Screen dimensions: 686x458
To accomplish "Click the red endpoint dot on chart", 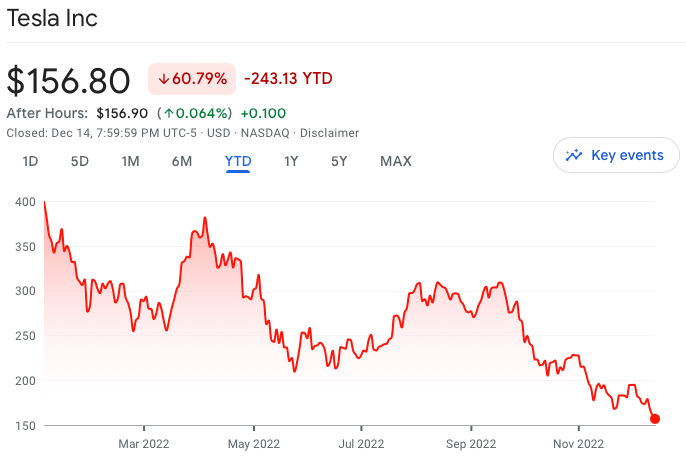I will 655,419.
